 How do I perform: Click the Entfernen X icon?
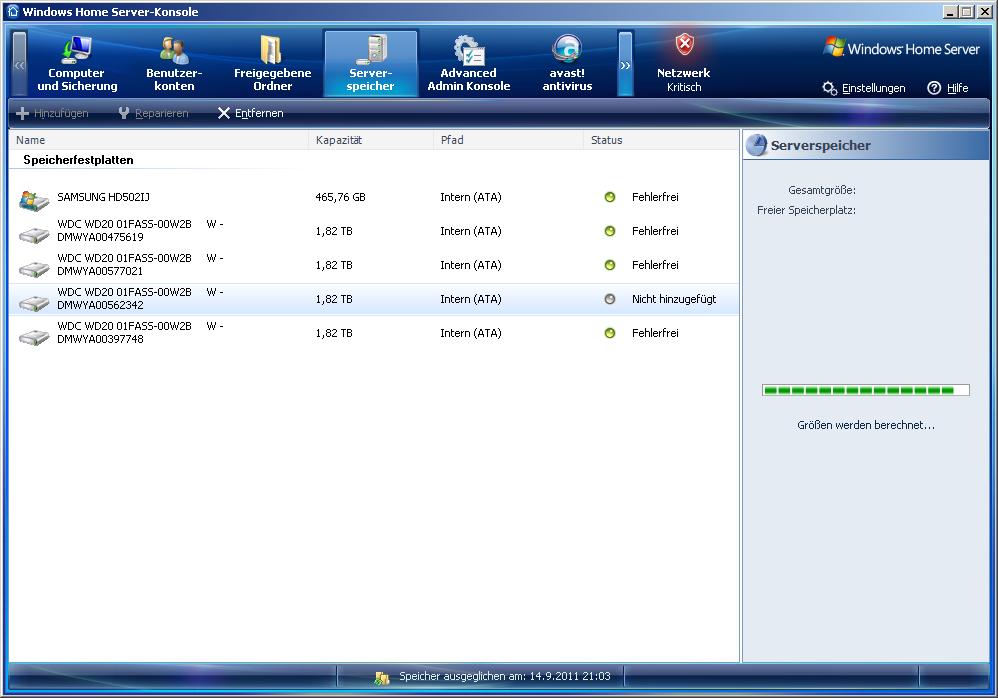click(x=223, y=113)
